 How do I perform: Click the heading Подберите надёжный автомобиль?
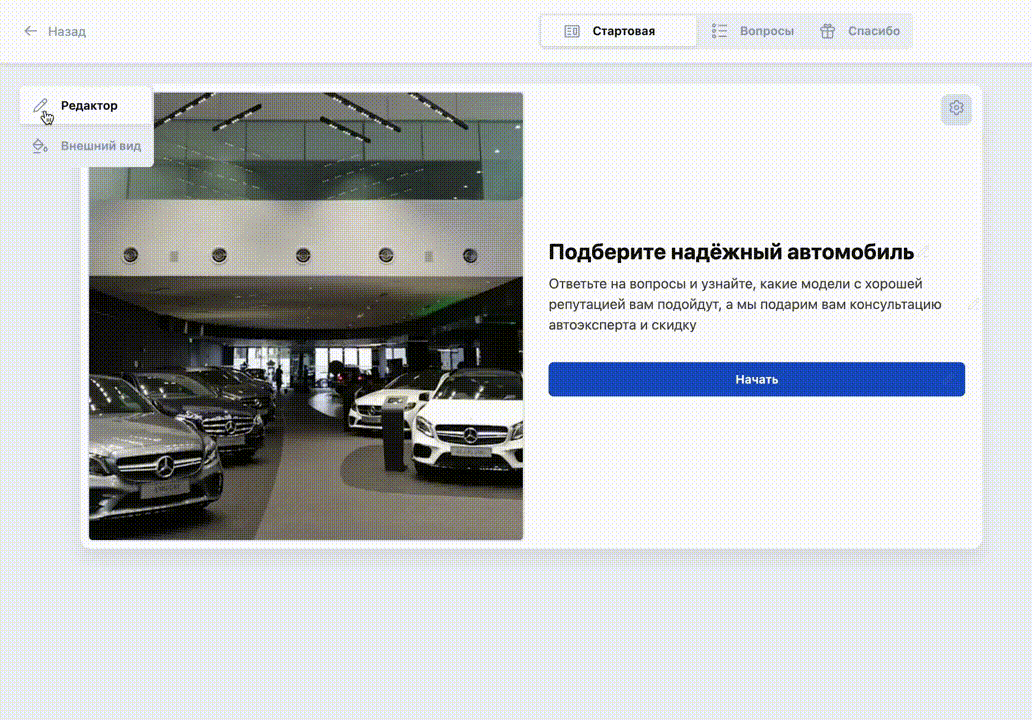click(730, 251)
